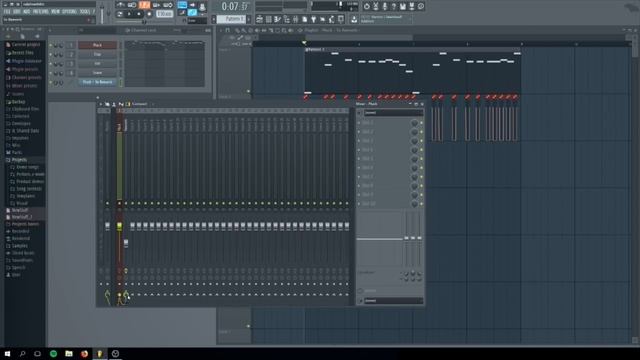
Task: Select the Hat channel button
Action: (97, 64)
